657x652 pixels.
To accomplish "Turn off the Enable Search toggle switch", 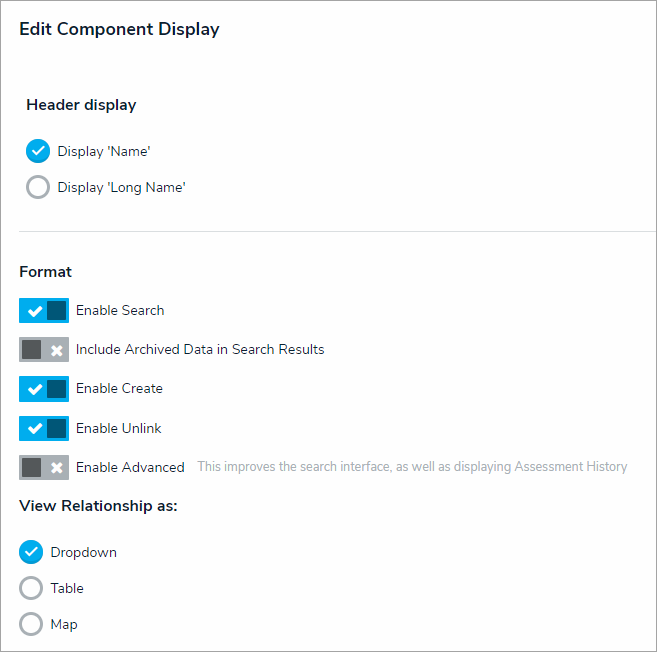I will coord(44,310).
